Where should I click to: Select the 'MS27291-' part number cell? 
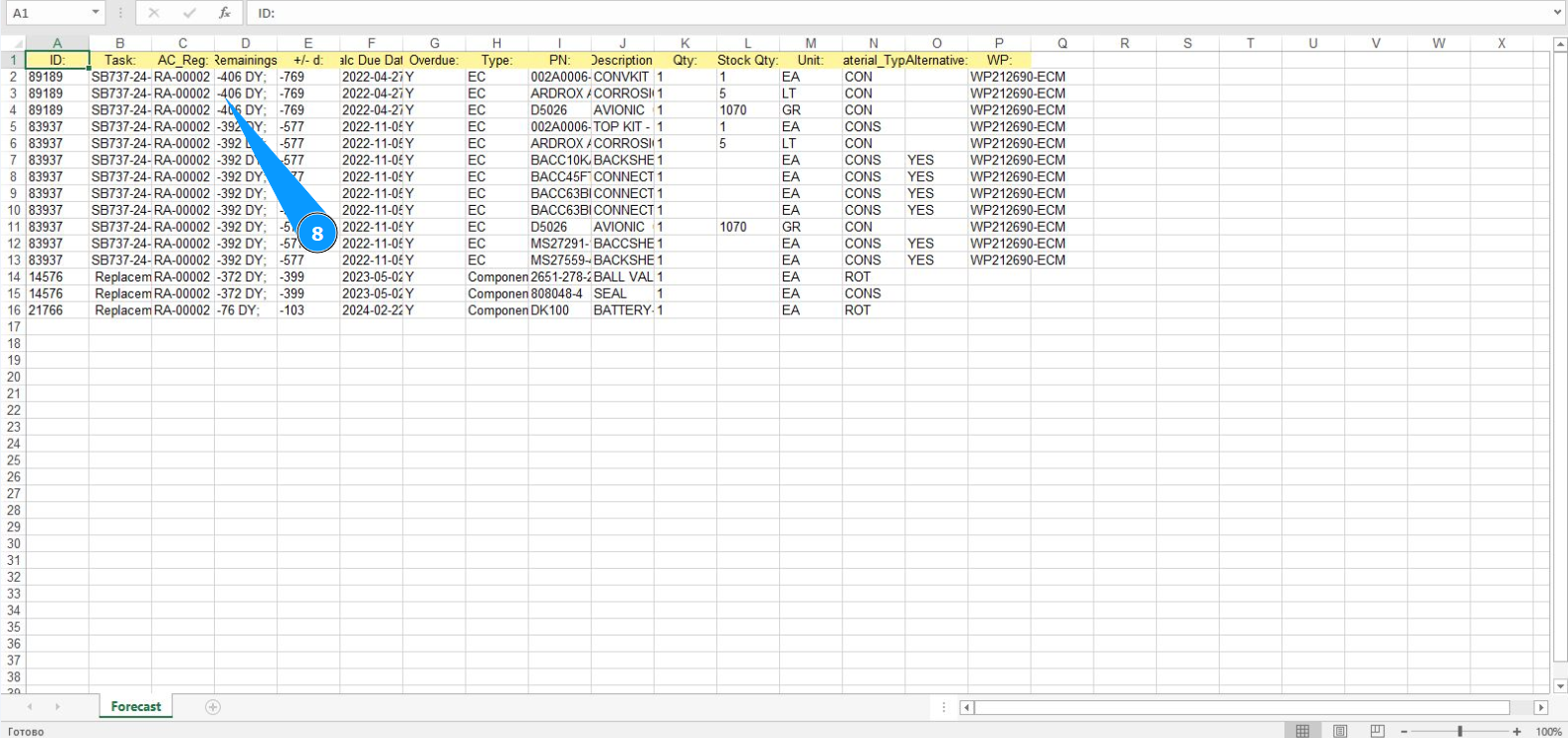559,244
